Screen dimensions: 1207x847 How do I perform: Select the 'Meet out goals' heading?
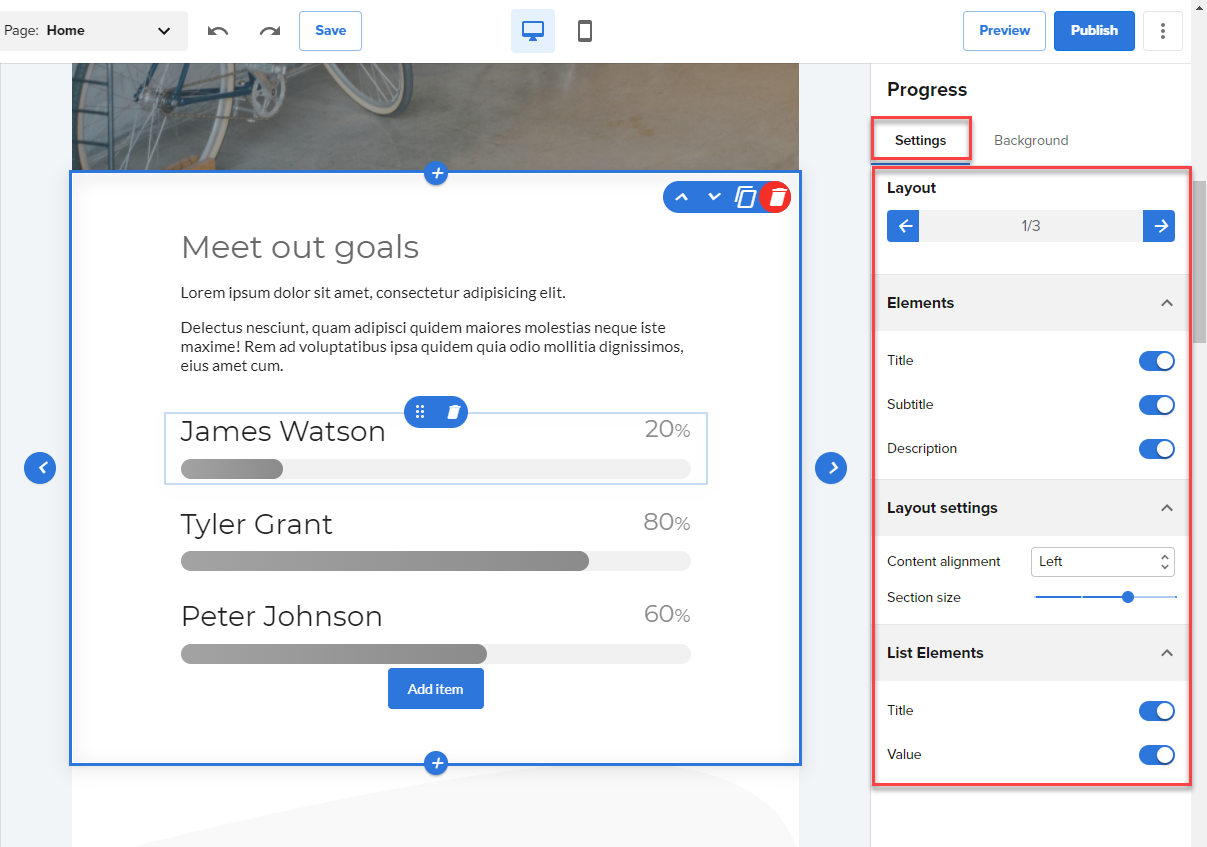[x=300, y=247]
